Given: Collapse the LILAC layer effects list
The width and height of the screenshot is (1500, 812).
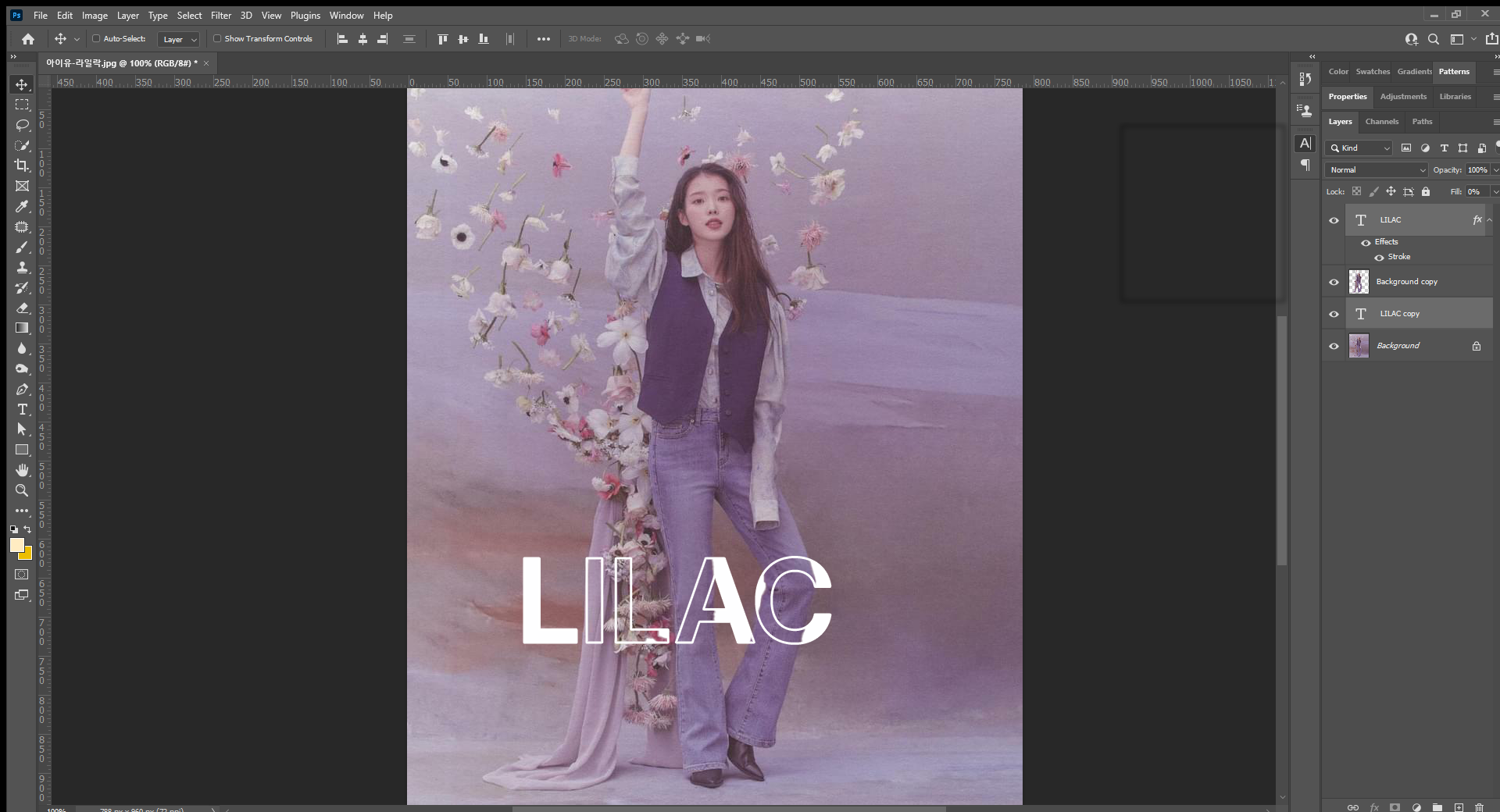Looking at the screenshot, I should [x=1489, y=220].
